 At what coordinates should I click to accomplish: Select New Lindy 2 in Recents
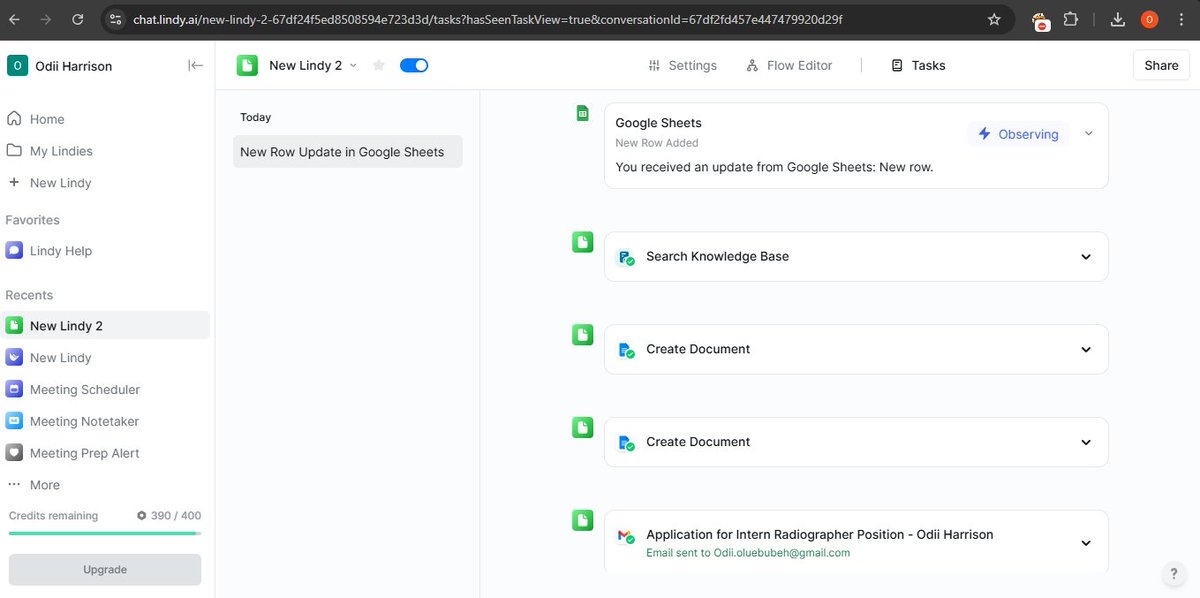pyautogui.click(x=106, y=326)
